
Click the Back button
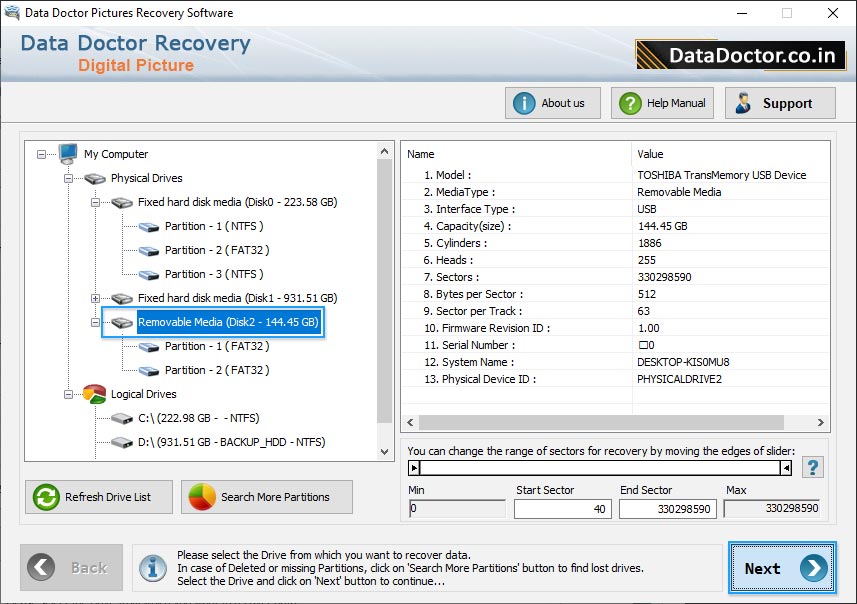pos(70,569)
